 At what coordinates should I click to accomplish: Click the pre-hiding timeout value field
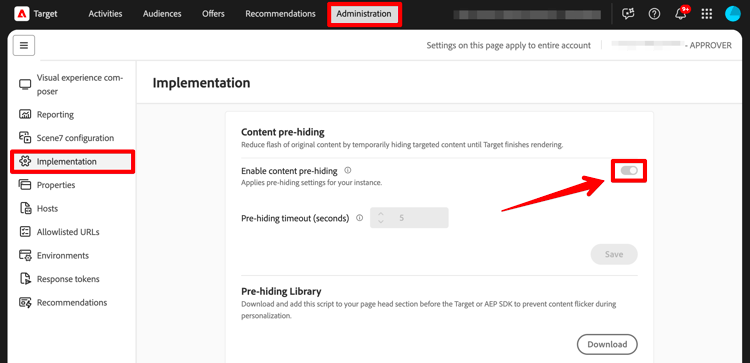pos(409,218)
